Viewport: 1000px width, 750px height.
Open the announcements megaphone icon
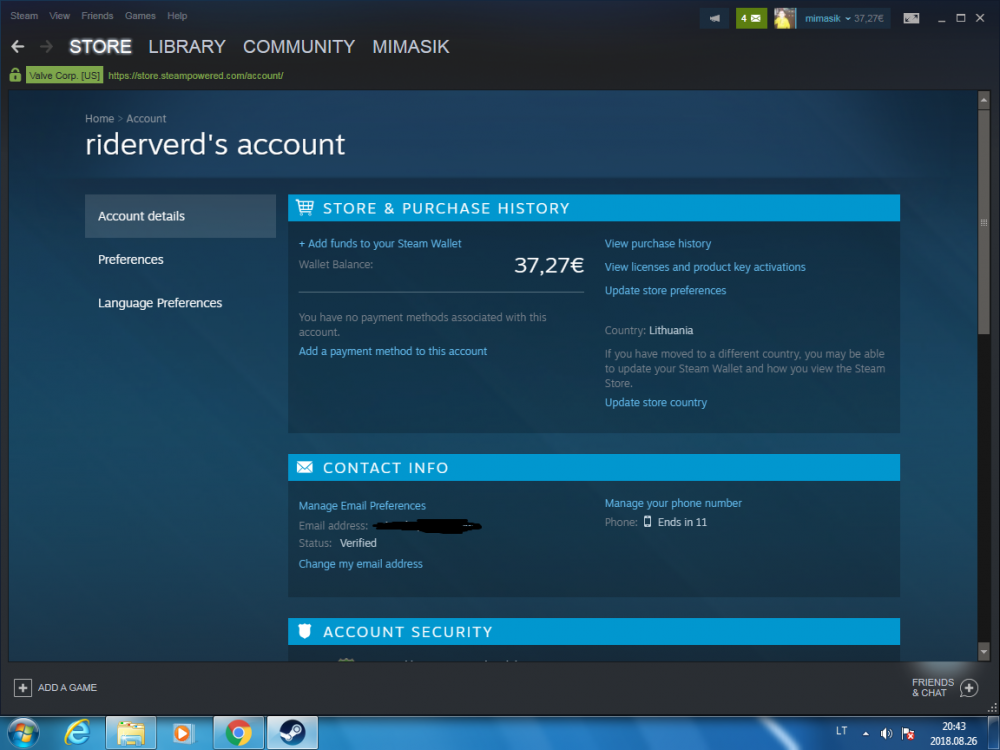point(715,18)
